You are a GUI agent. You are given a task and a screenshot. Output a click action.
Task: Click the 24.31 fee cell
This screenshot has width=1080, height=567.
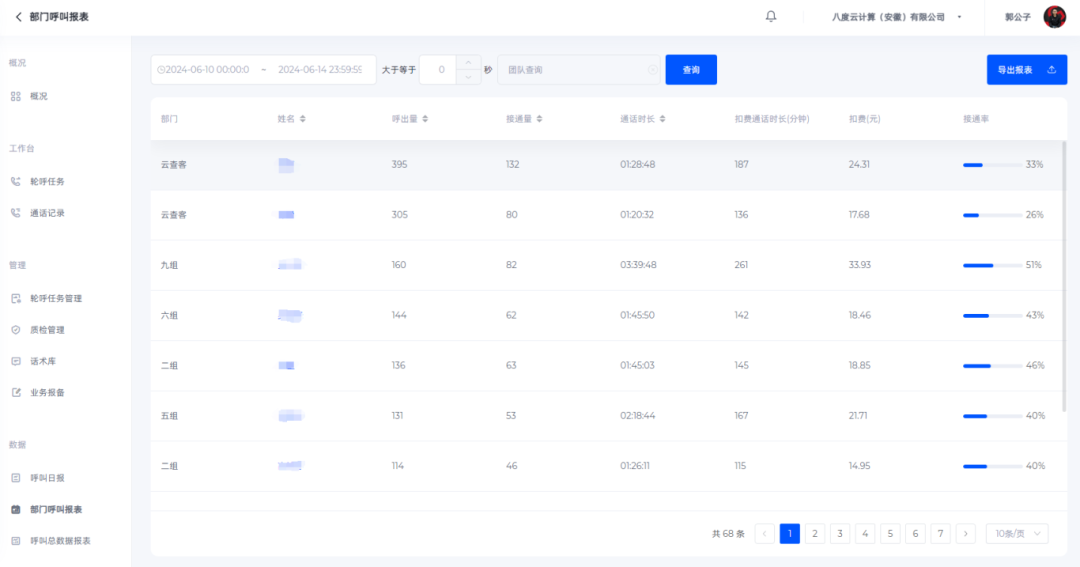coord(859,165)
